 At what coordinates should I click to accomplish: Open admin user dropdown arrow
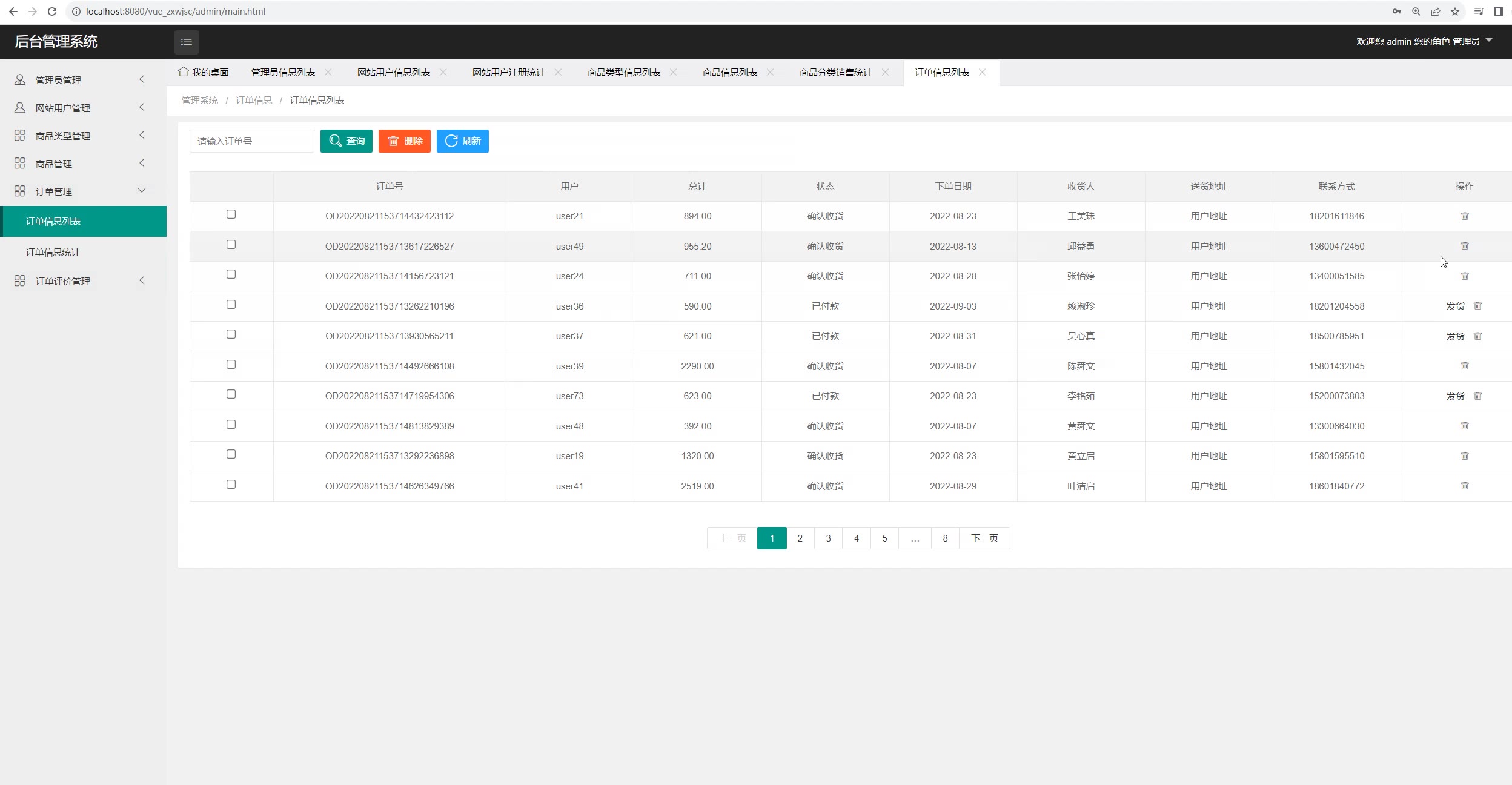(1488, 40)
